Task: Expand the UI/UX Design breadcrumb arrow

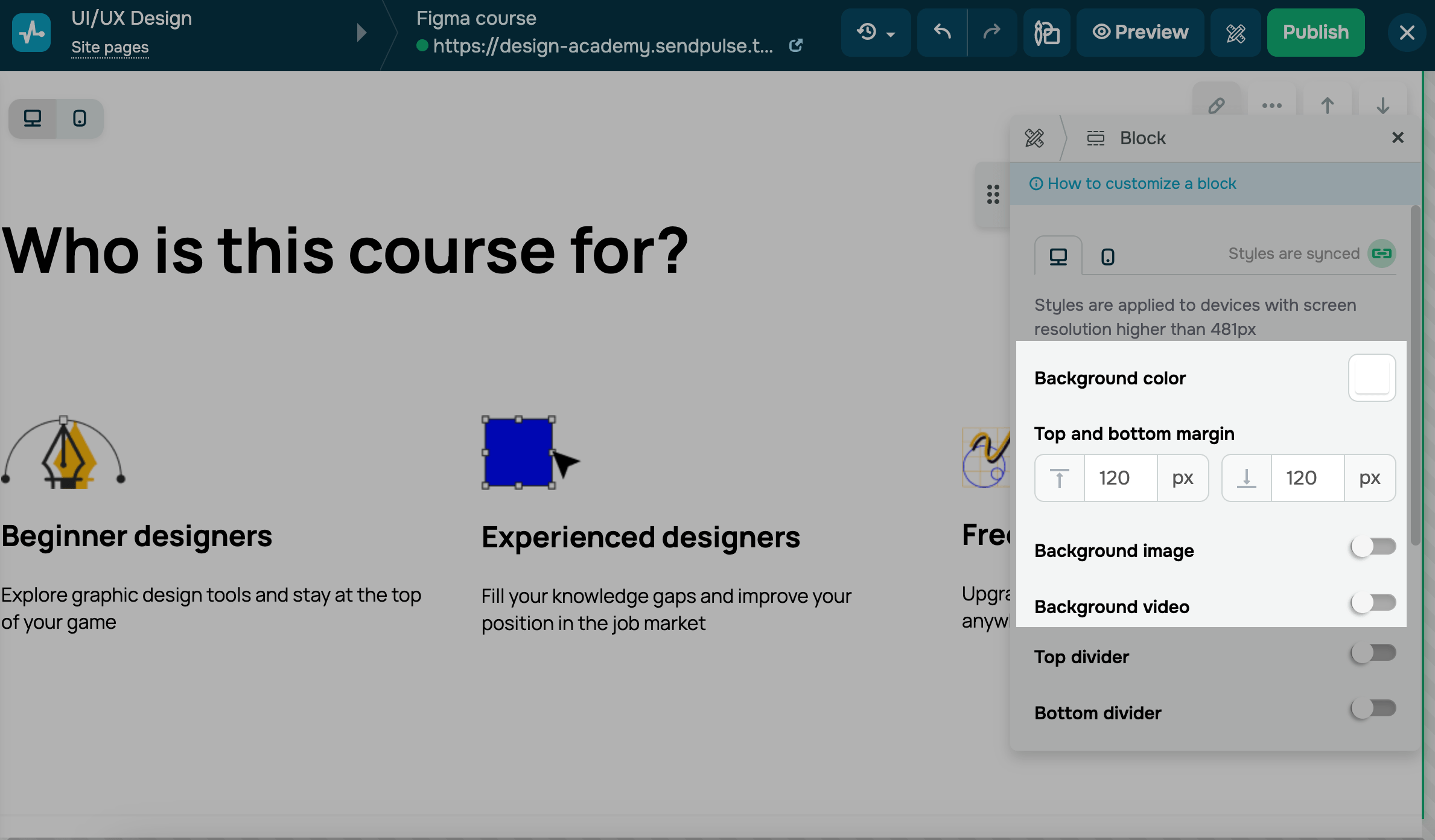Action: [x=361, y=33]
